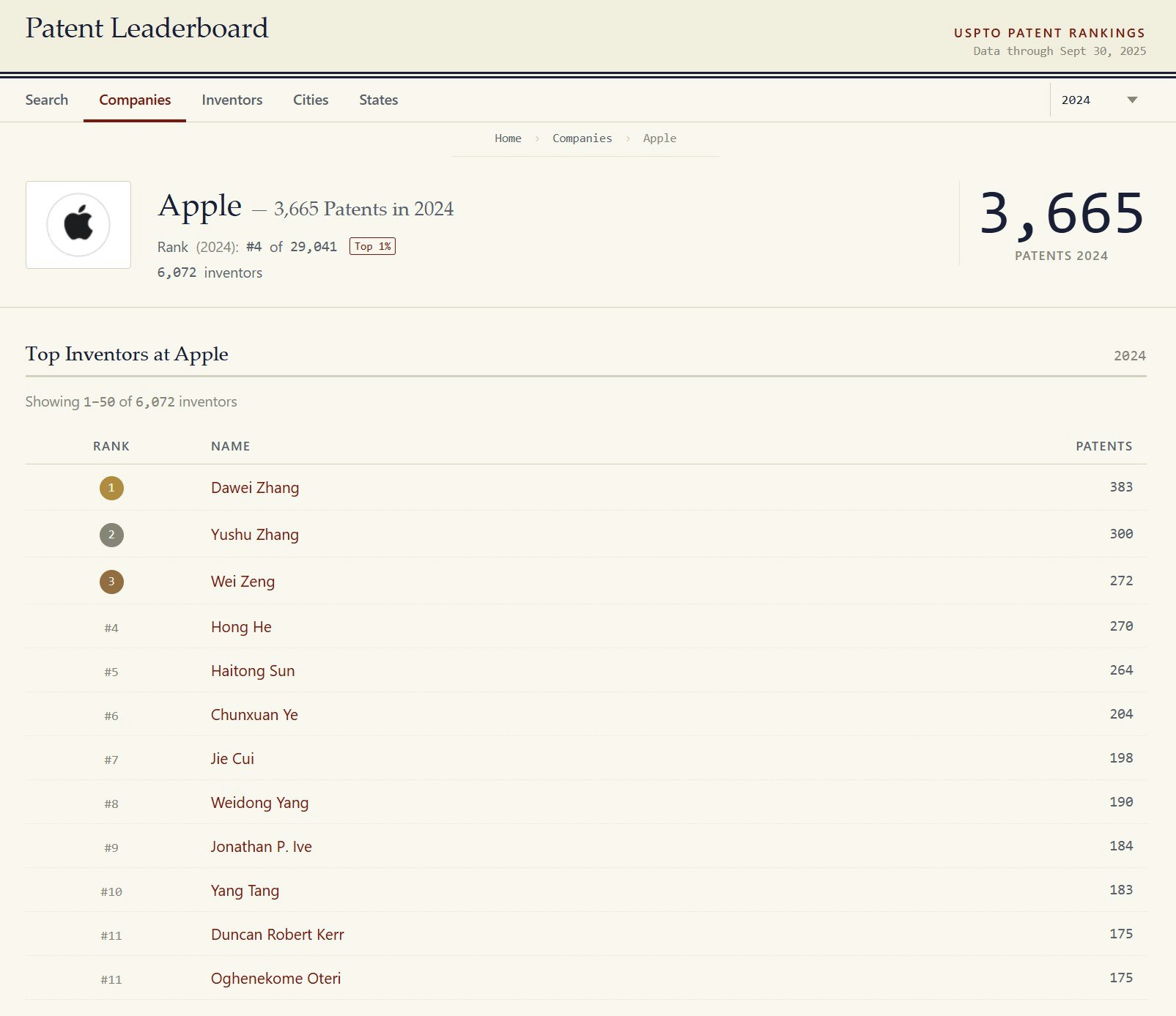Viewport: 1176px width, 1016px height.
Task: Open inventor Yushu Zhang's profile
Action: 255,535
